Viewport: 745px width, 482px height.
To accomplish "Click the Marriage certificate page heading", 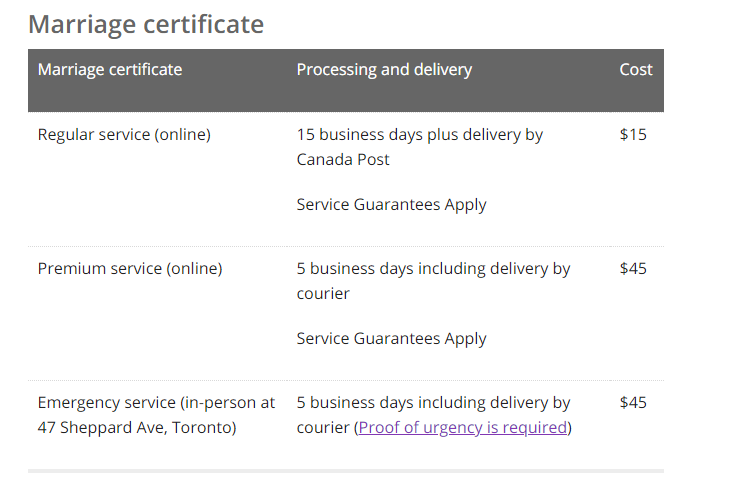I will [x=146, y=24].
